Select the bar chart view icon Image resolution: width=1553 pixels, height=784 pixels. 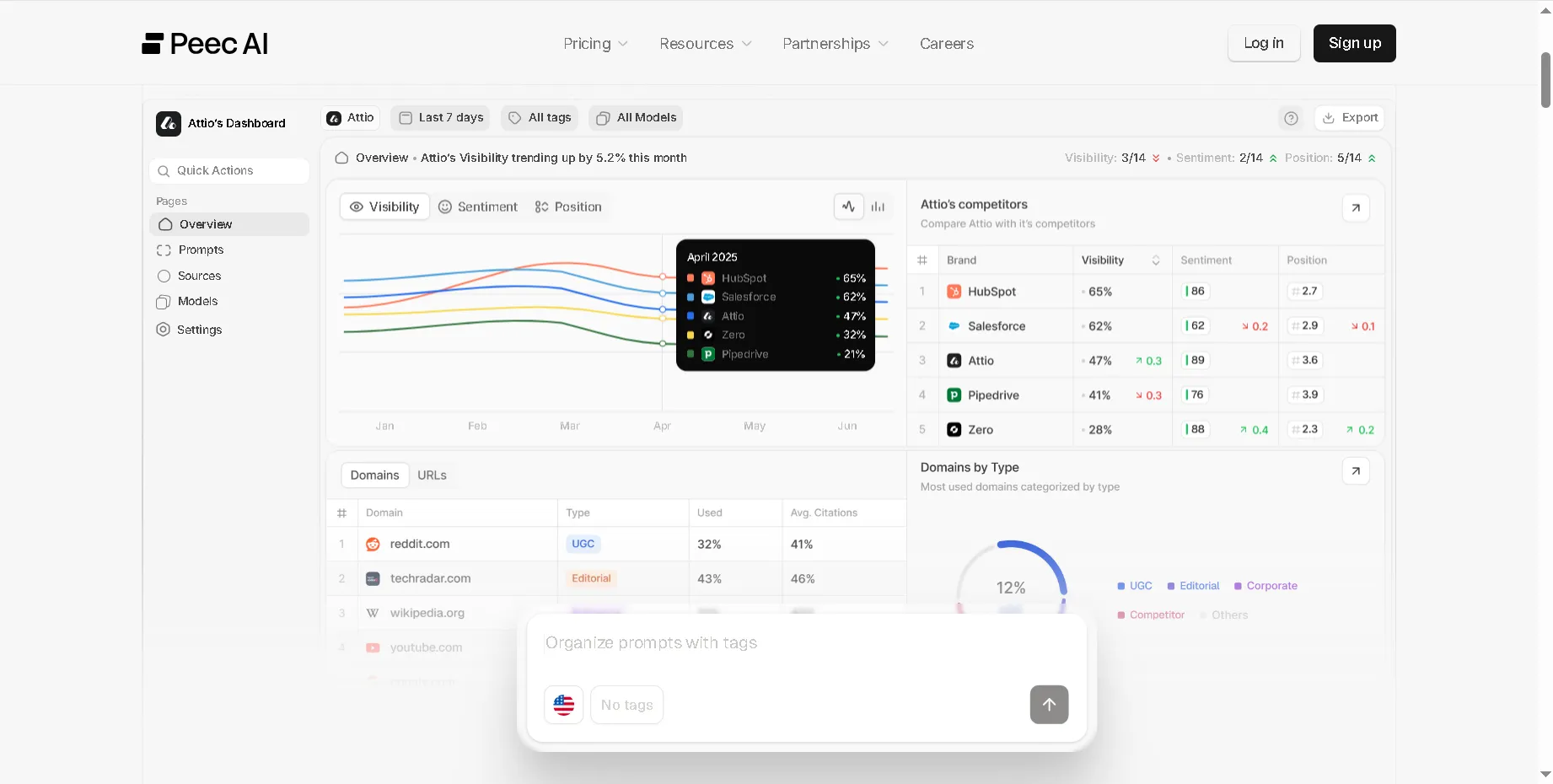[879, 207]
